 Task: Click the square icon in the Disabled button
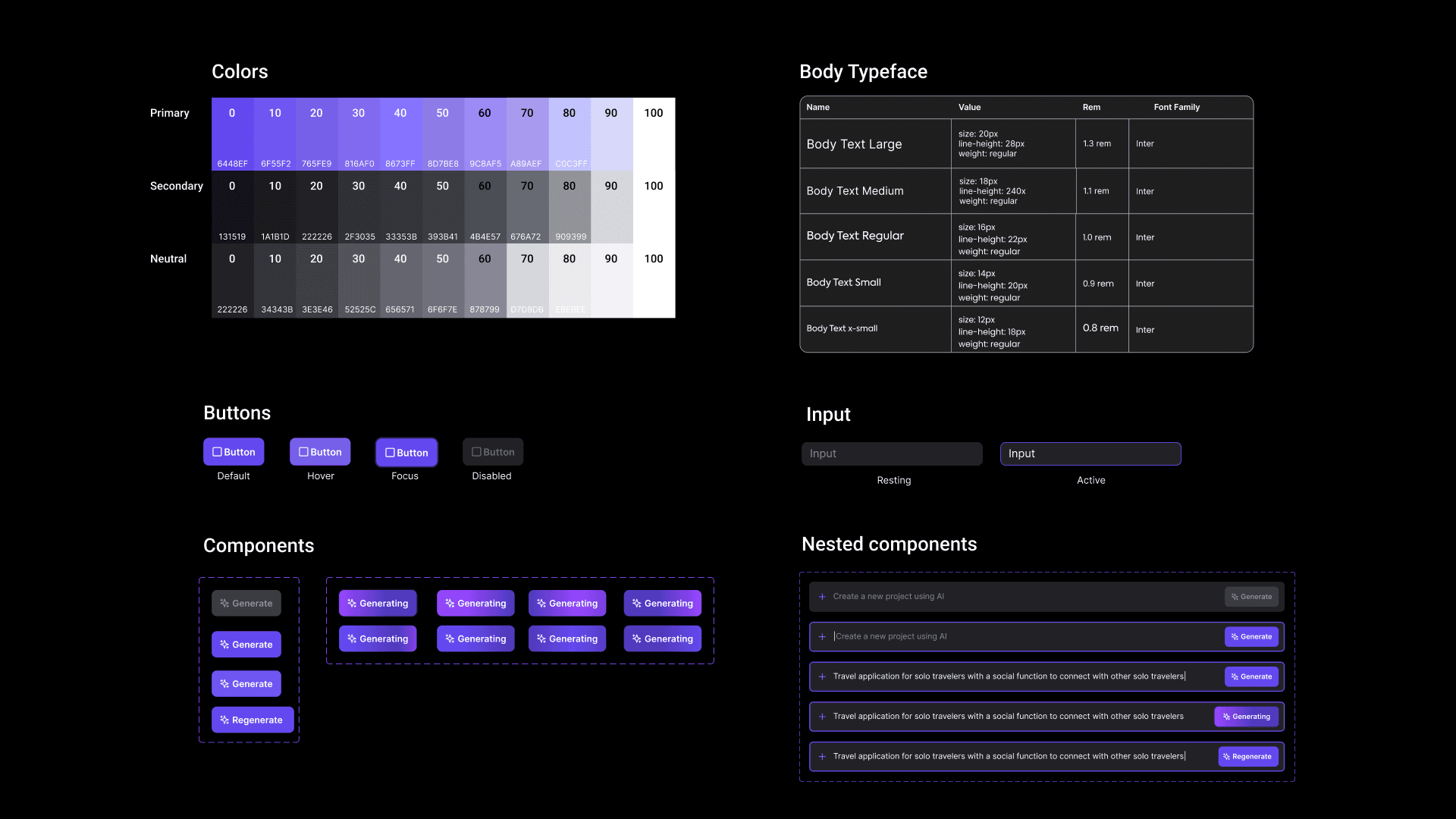476,452
